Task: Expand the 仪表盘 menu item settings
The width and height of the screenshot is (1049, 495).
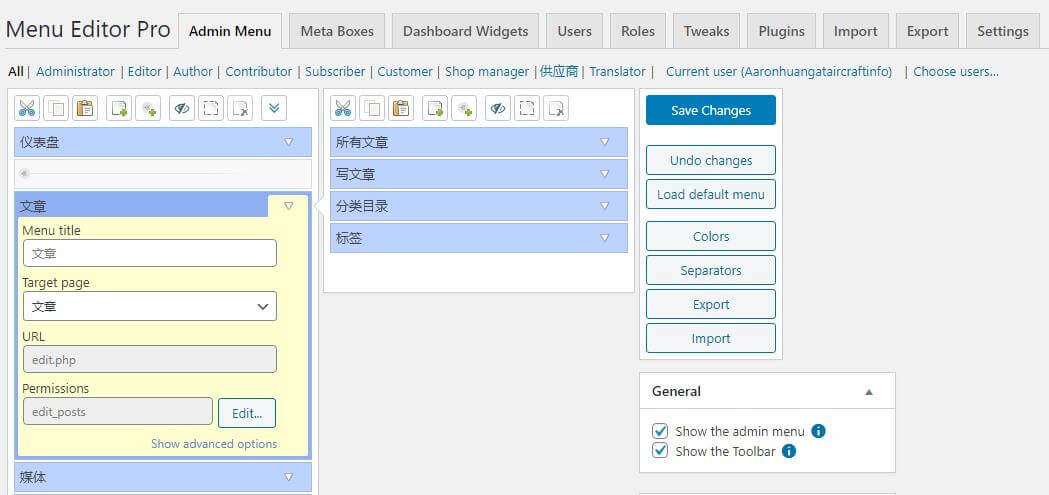Action: click(289, 142)
